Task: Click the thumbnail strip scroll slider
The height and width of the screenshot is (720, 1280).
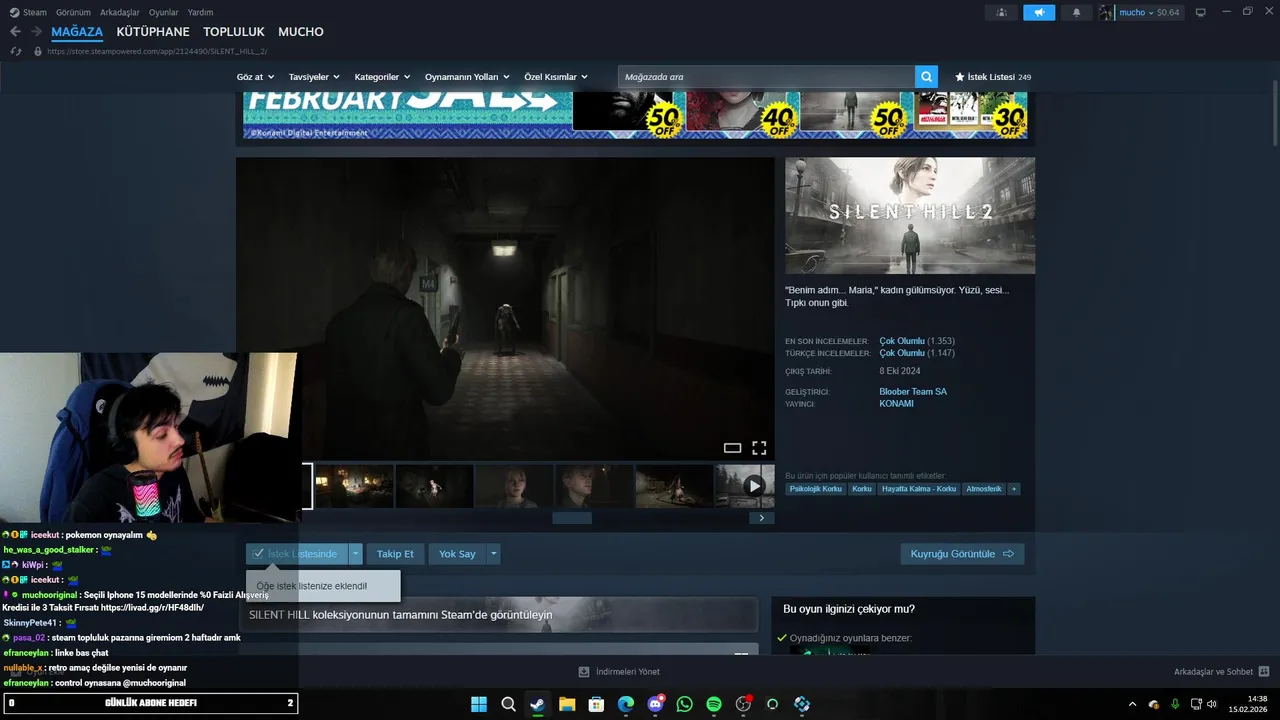Action: click(x=572, y=518)
